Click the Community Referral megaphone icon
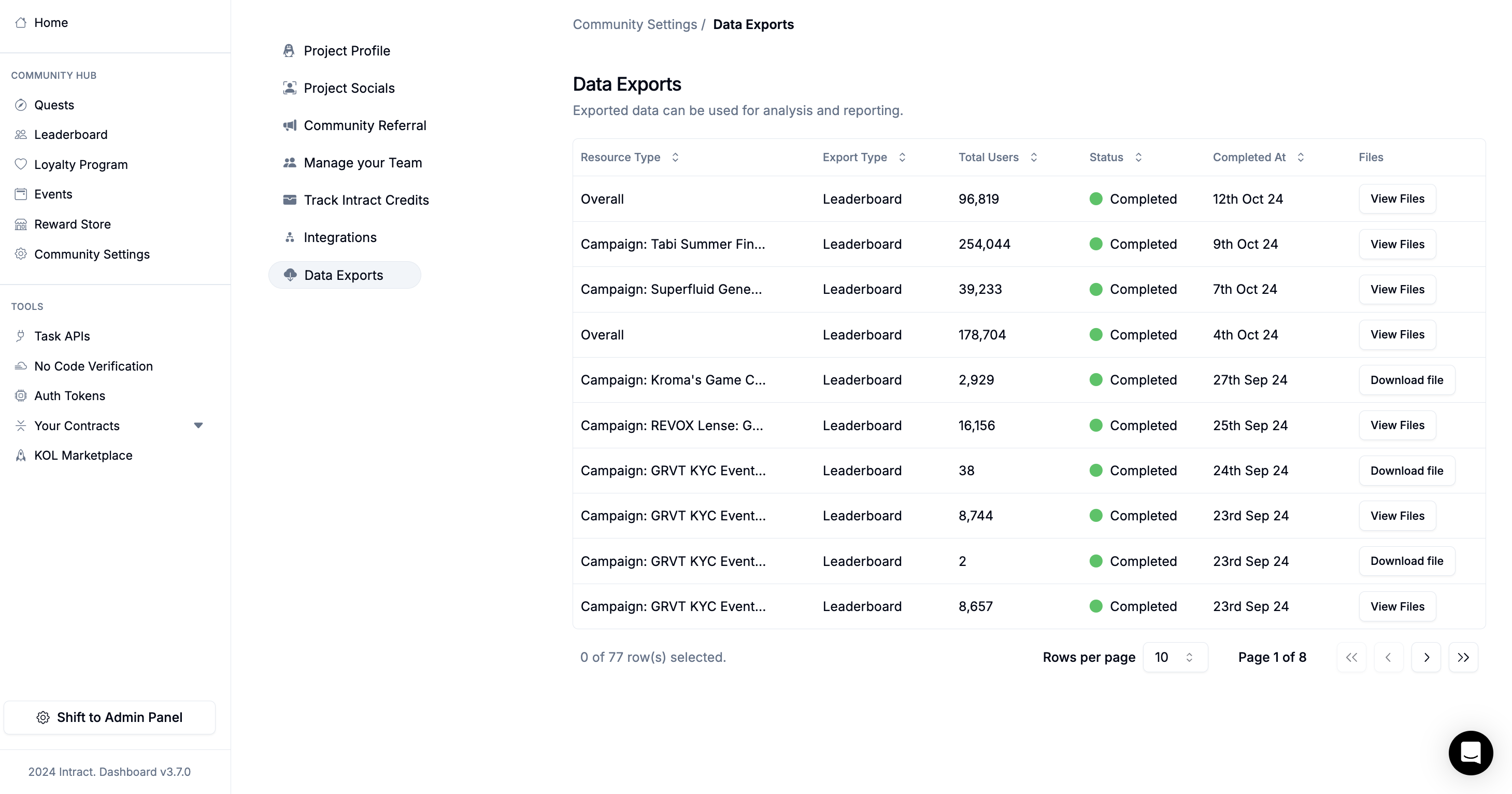 click(289, 125)
